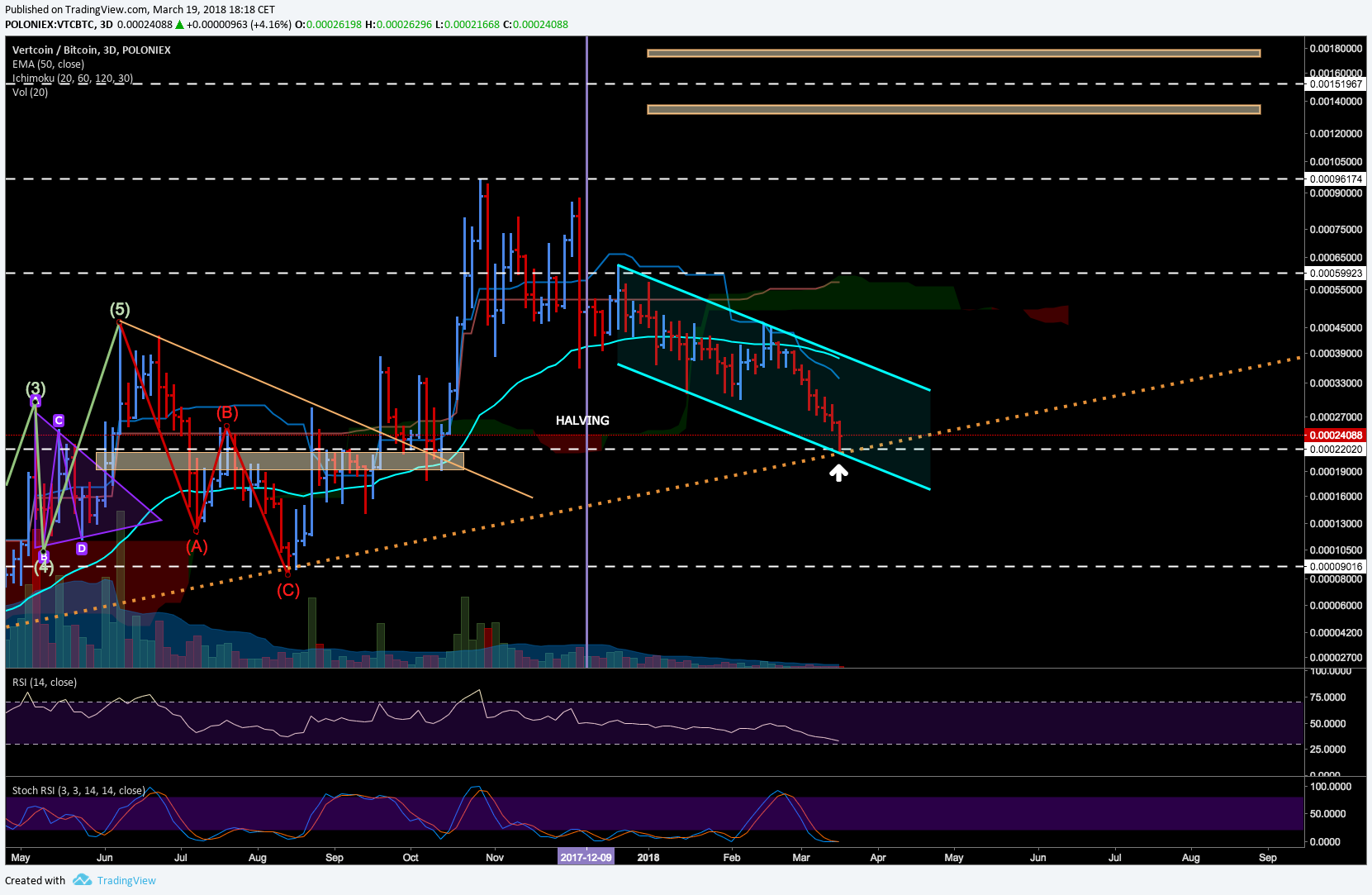Select the red (B) wave label

pos(227,413)
